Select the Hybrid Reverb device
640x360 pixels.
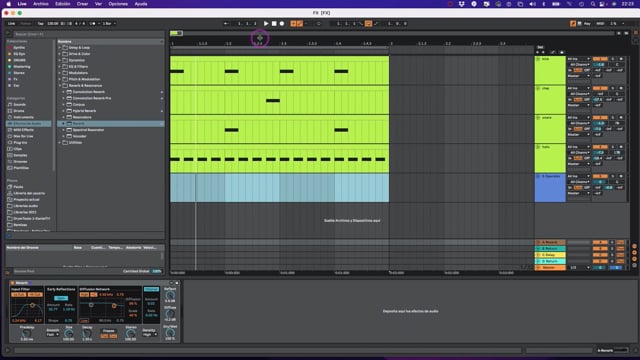[84, 111]
